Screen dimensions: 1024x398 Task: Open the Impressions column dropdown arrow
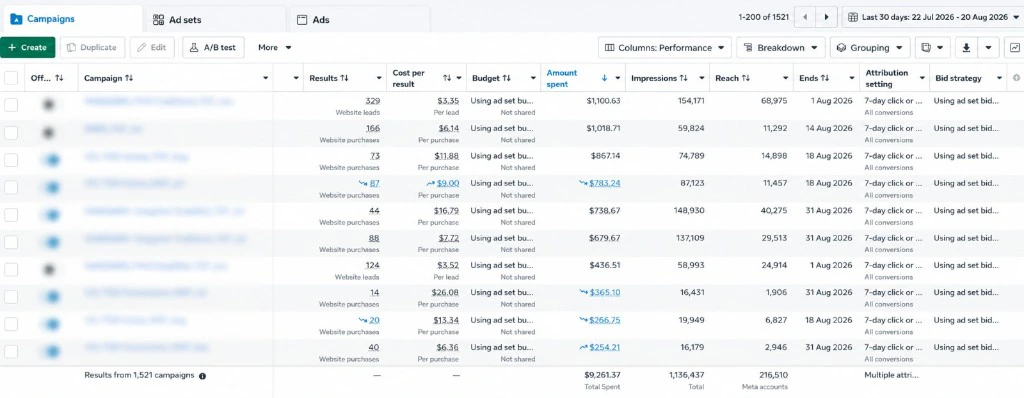click(x=701, y=78)
